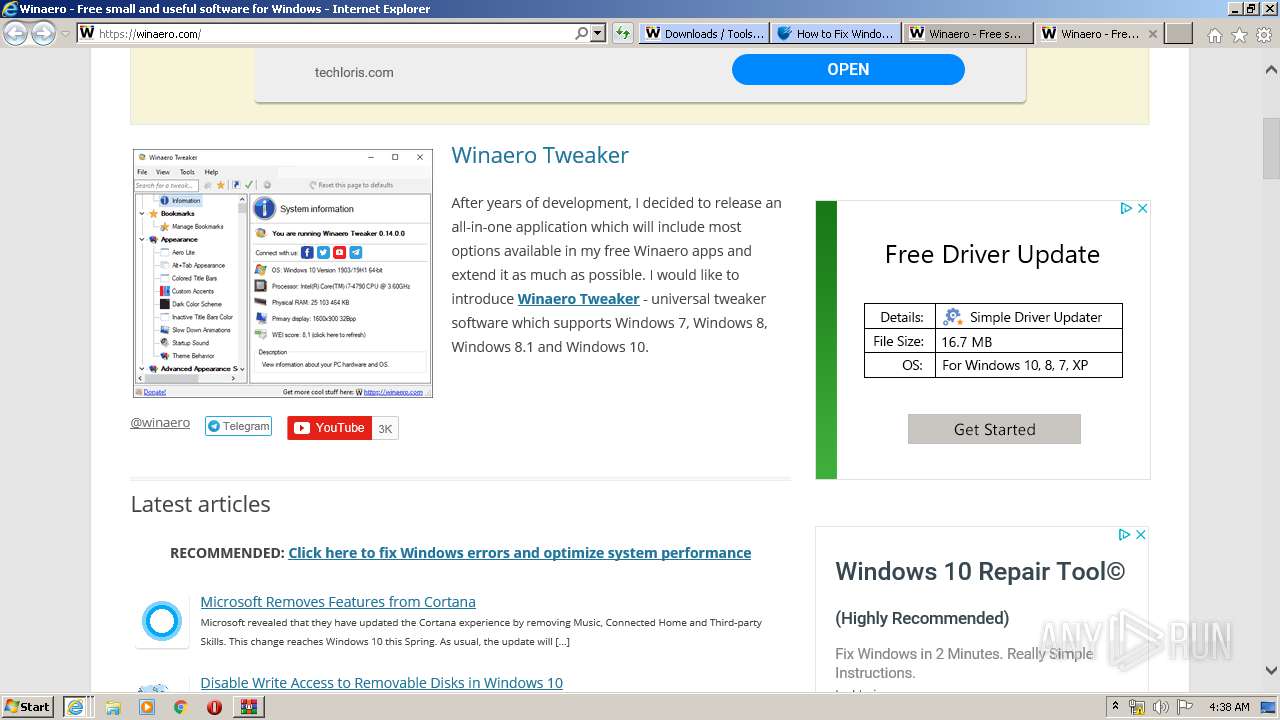The height and width of the screenshot is (720, 1280).
Task: Click the '(Highly Recommended)' ad text
Action: 922,618
